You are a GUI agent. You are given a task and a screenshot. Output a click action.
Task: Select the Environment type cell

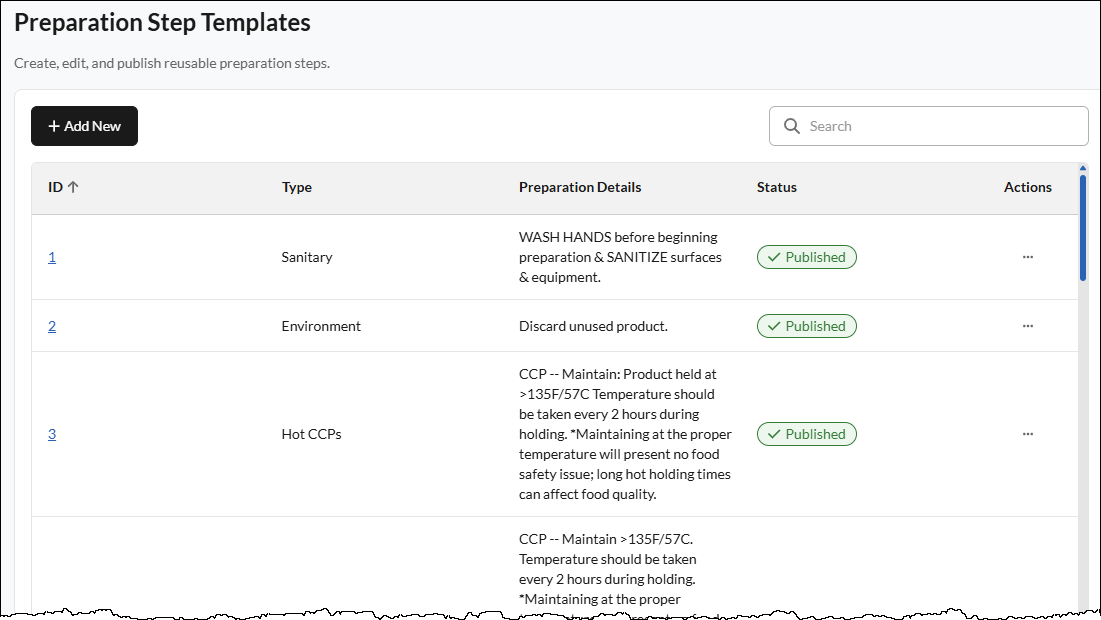[321, 326]
